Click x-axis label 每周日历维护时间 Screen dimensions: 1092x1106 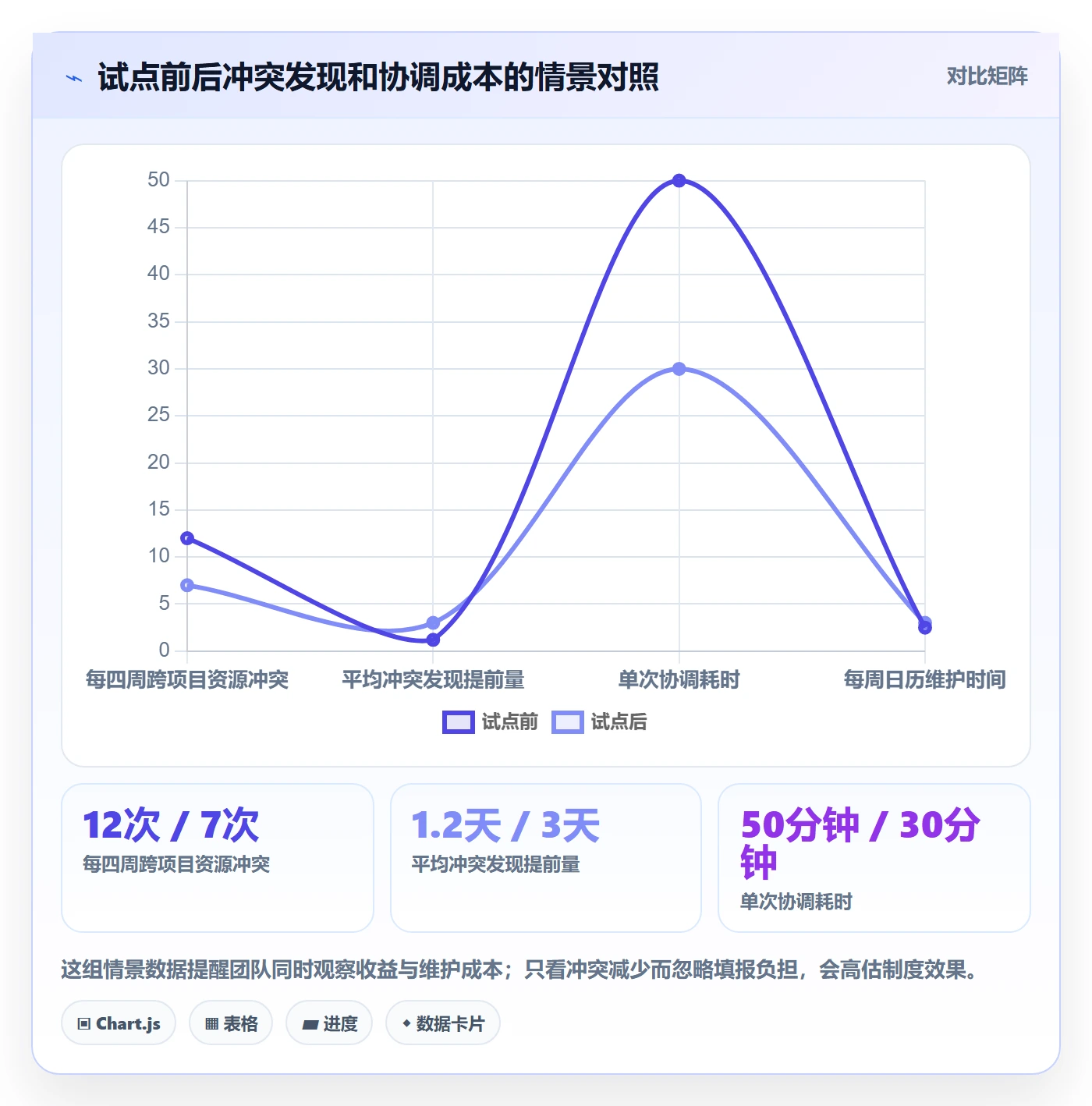[925, 680]
